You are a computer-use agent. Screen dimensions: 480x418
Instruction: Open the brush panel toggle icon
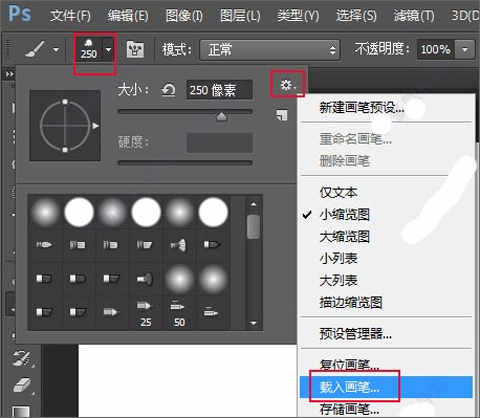coord(135,50)
